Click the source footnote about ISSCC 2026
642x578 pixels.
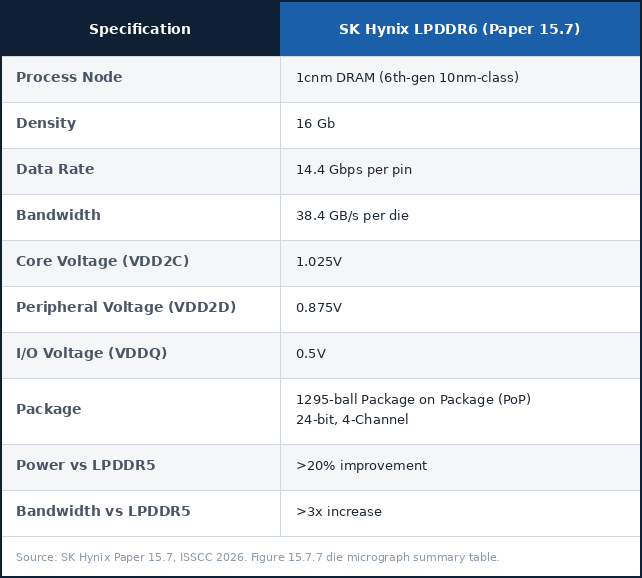click(x=258, y=557)
